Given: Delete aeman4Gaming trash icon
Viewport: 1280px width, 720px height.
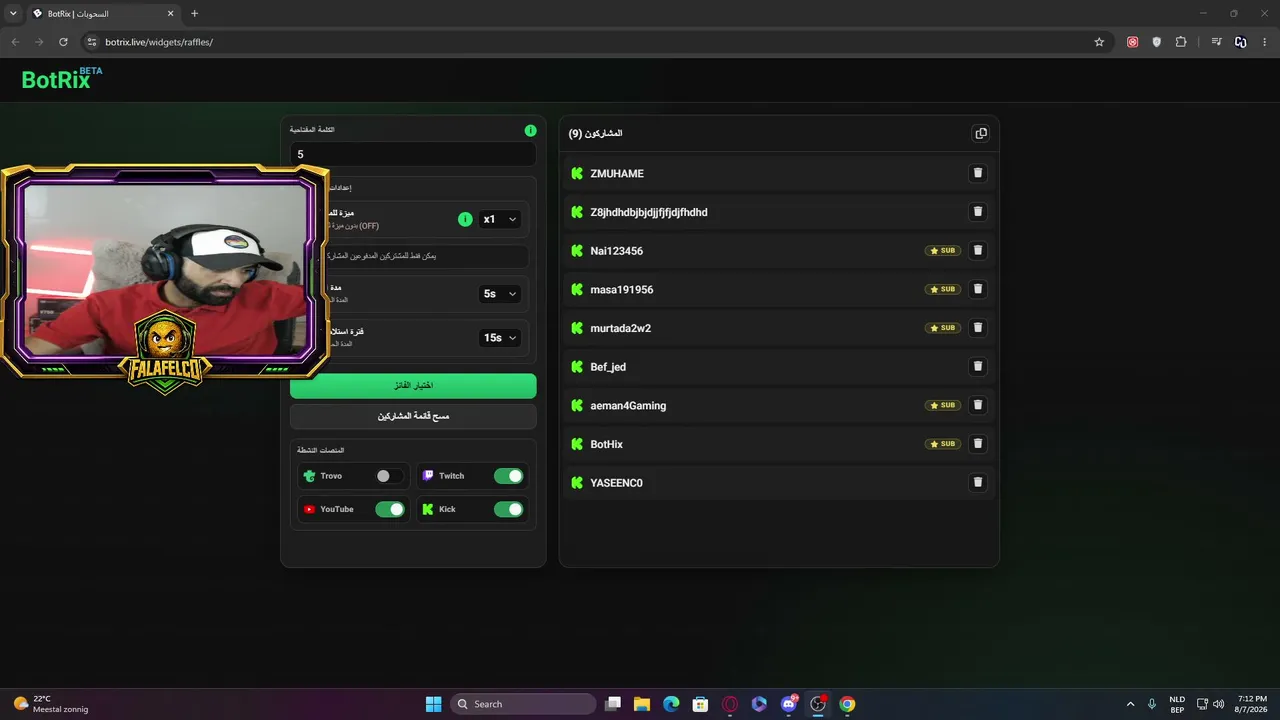Looking at the screenshot, I should pos(978,405).
